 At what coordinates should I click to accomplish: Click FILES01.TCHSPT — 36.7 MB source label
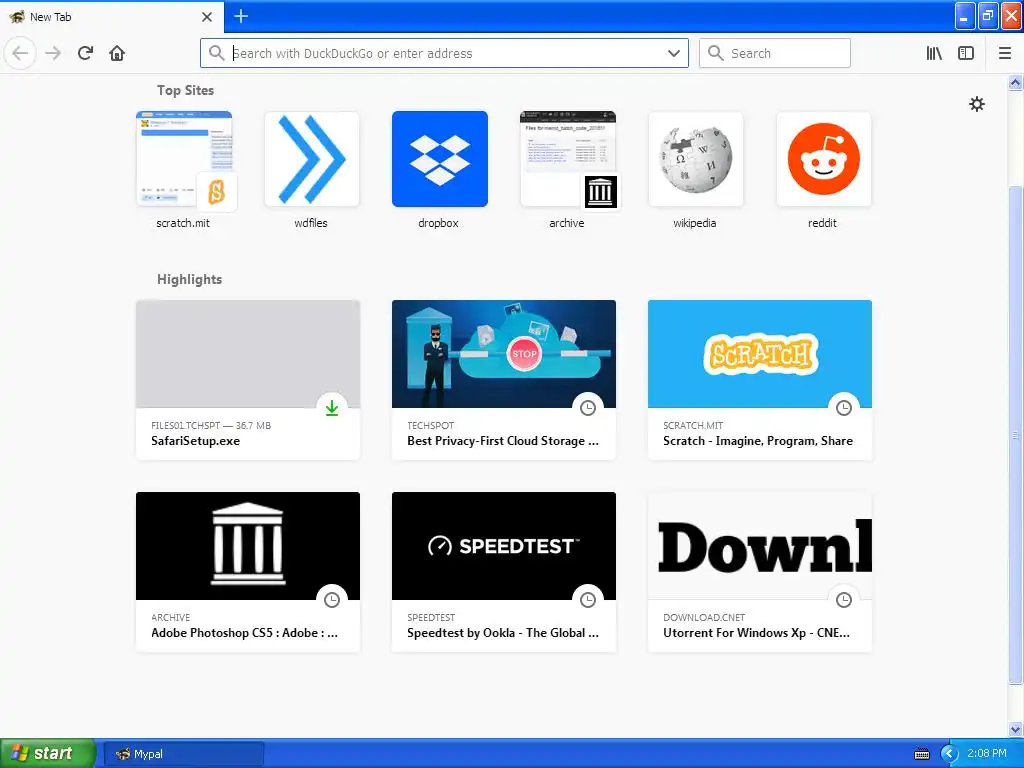(211, 425)
